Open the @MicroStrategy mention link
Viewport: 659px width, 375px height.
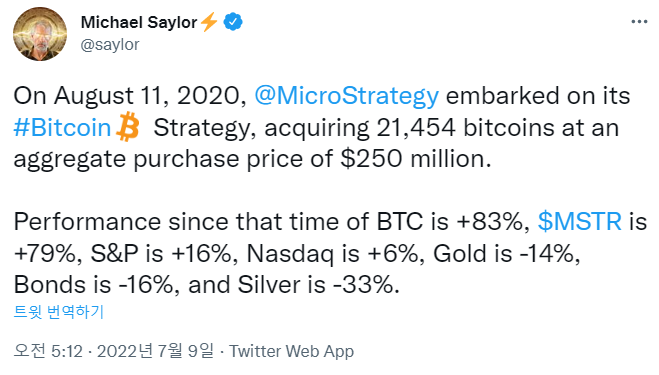[347, 96]
